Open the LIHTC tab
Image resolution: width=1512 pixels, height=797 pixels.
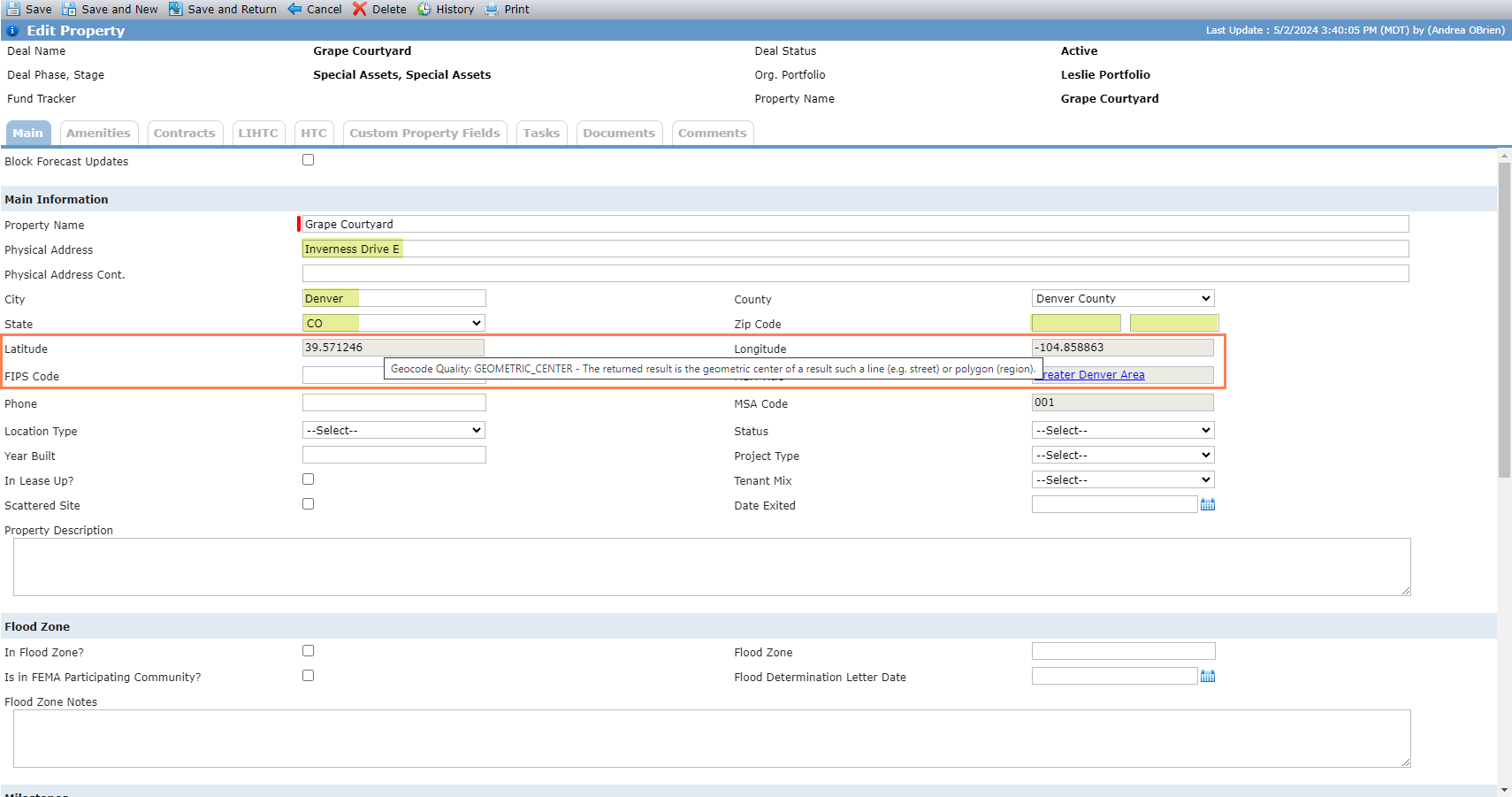[x=258, y=133]
